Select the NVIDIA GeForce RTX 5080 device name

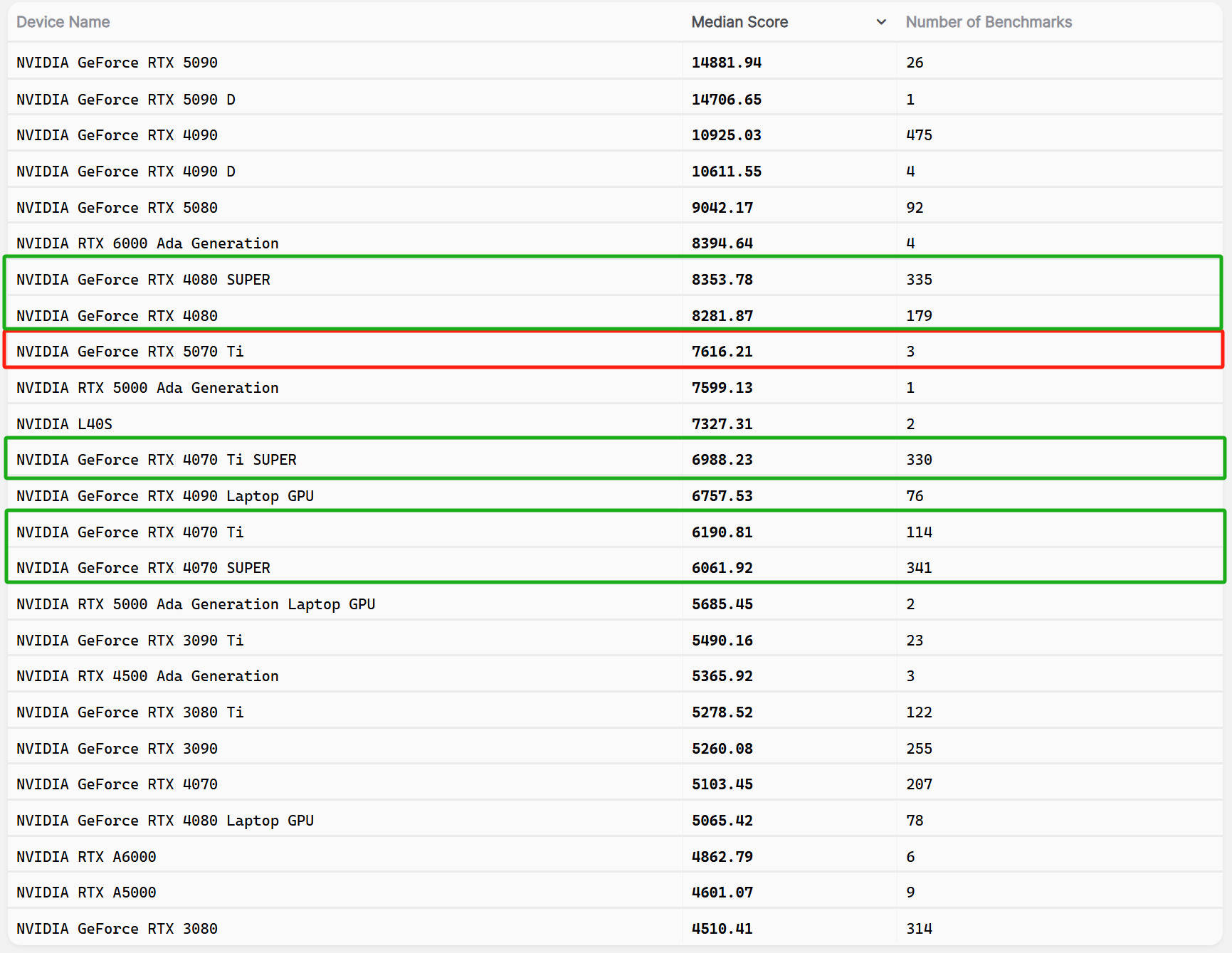(117, 208)
